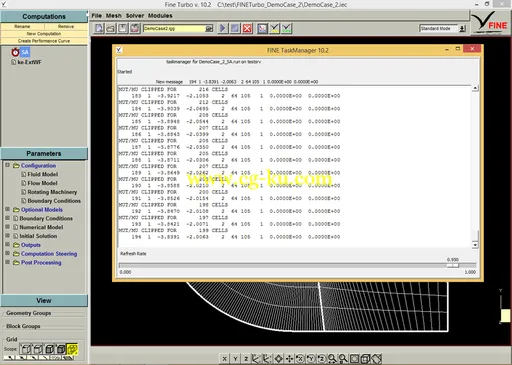The image size is (512, 365).
Task: Expand the Optional Models node
Action: [x=7, y=209]
